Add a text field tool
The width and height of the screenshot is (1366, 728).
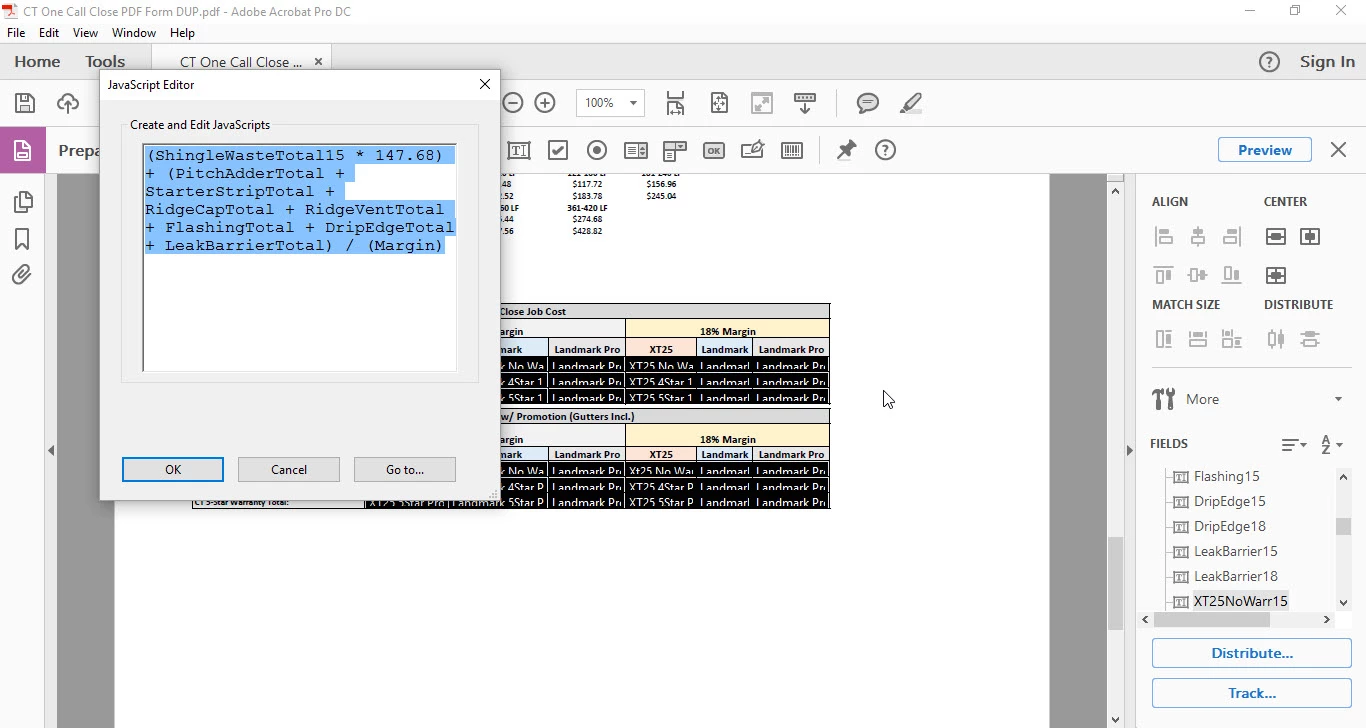tap(519, 150)
